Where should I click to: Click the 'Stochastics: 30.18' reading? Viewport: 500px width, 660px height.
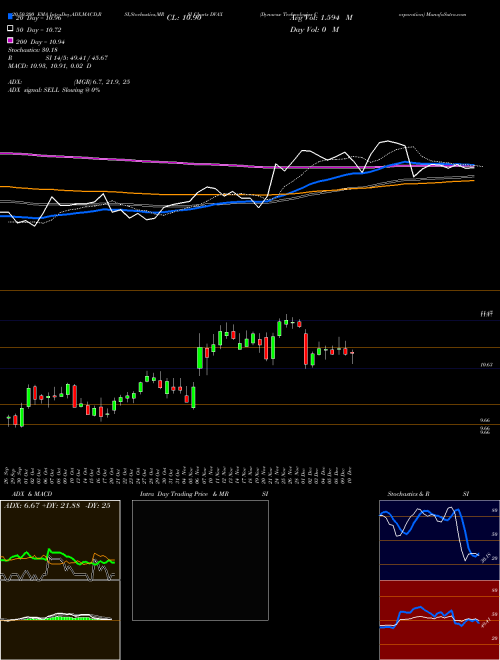32,50
